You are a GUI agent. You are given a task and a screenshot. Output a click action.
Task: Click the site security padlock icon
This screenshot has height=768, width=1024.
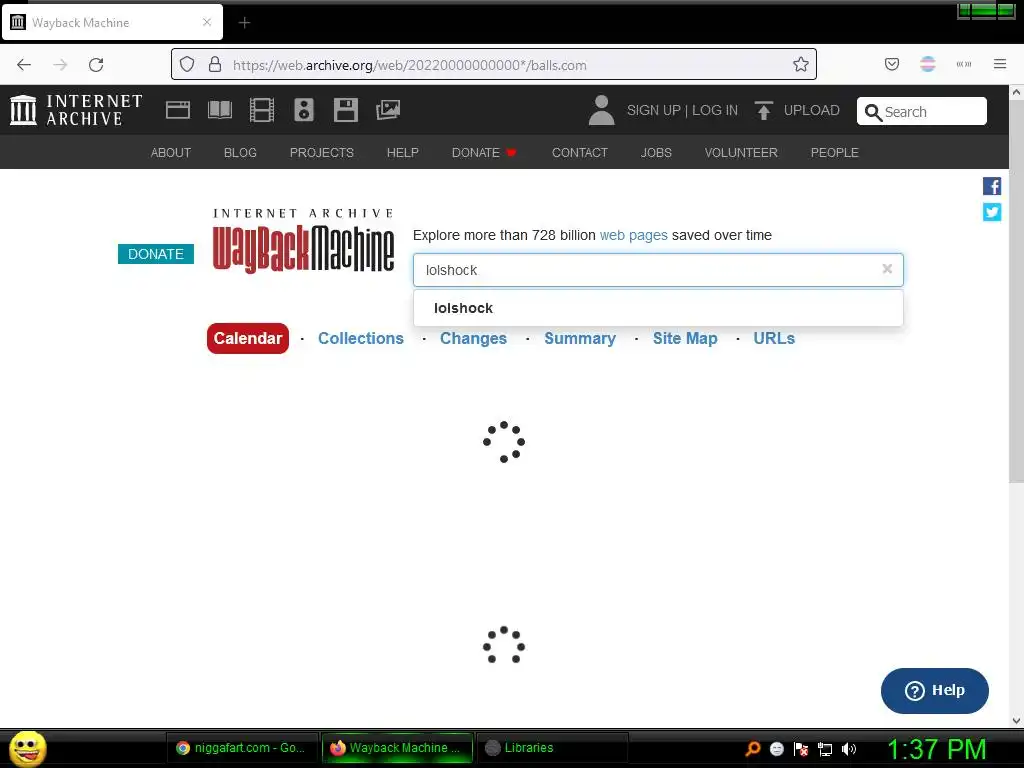point(215,64)
